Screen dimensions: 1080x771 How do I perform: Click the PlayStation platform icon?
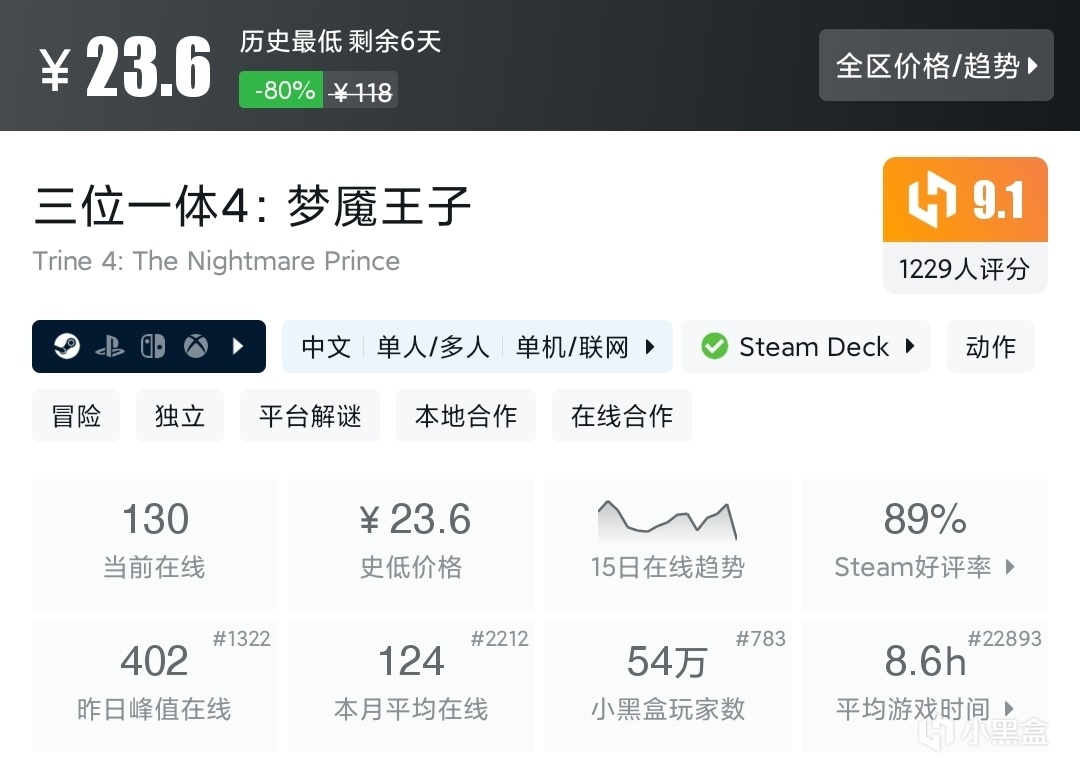(110, 347)
